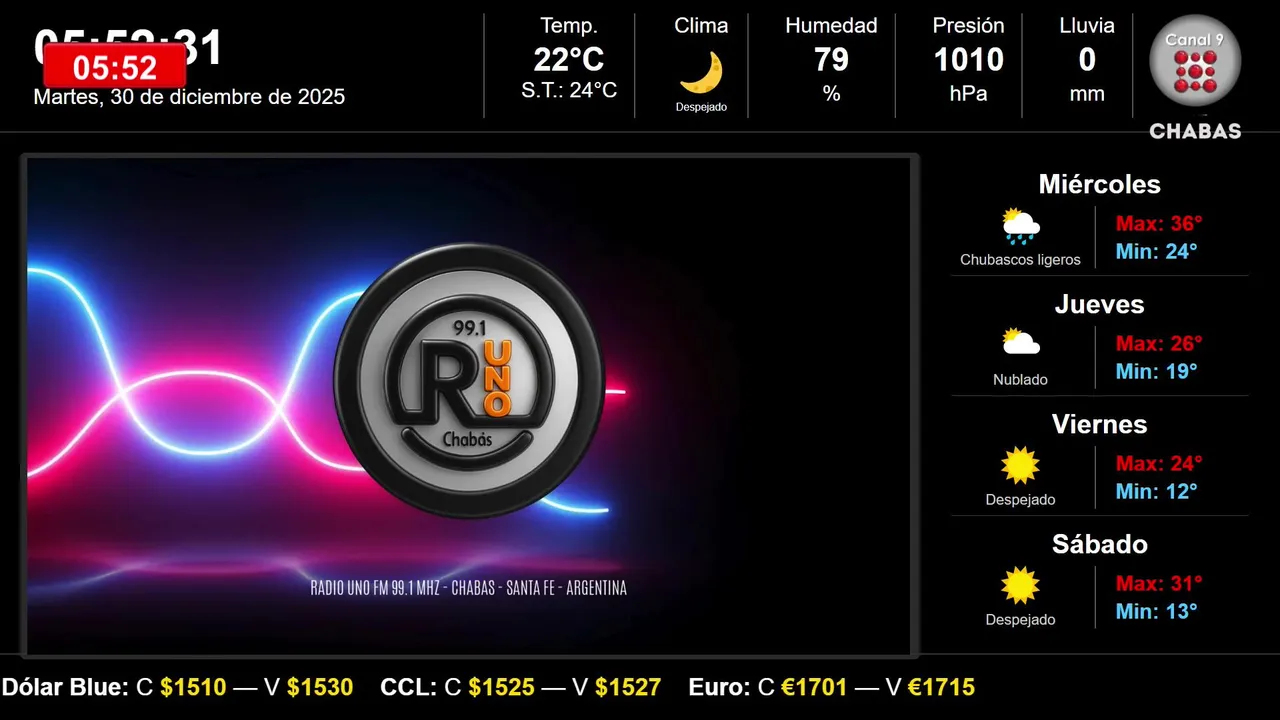Click the 'Euro:' ticker label
This screenshot has width=1280, height=720.
point(719,688)
